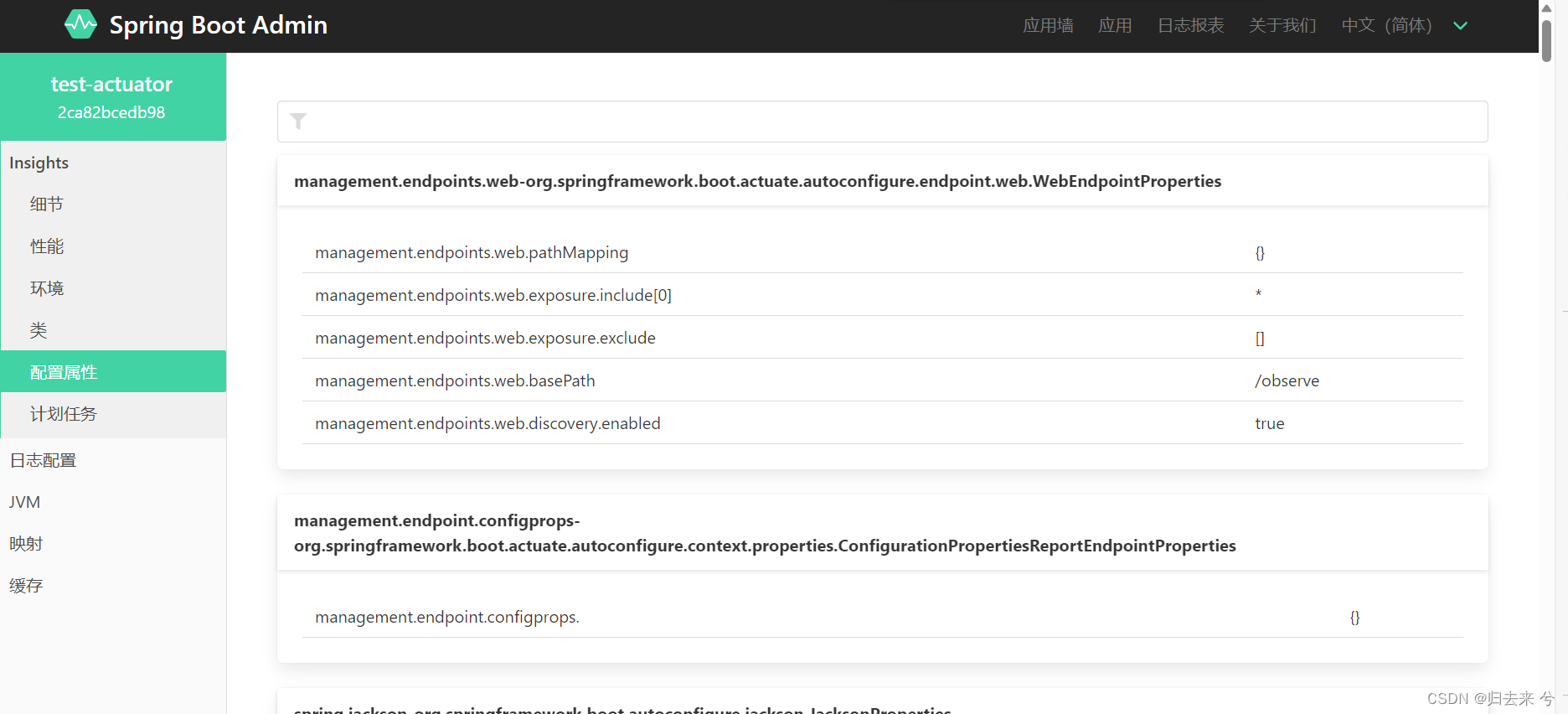Select the 配置属性 sidebar item

(113, 371)
